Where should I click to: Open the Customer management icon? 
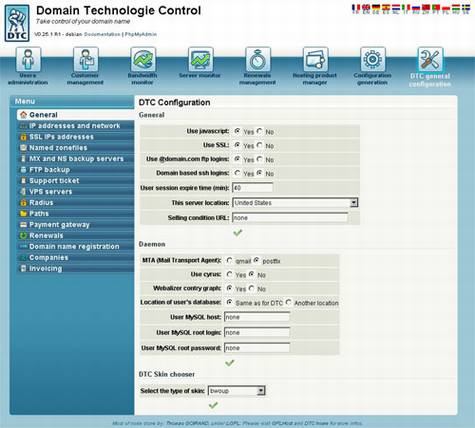tap(86, 59)
